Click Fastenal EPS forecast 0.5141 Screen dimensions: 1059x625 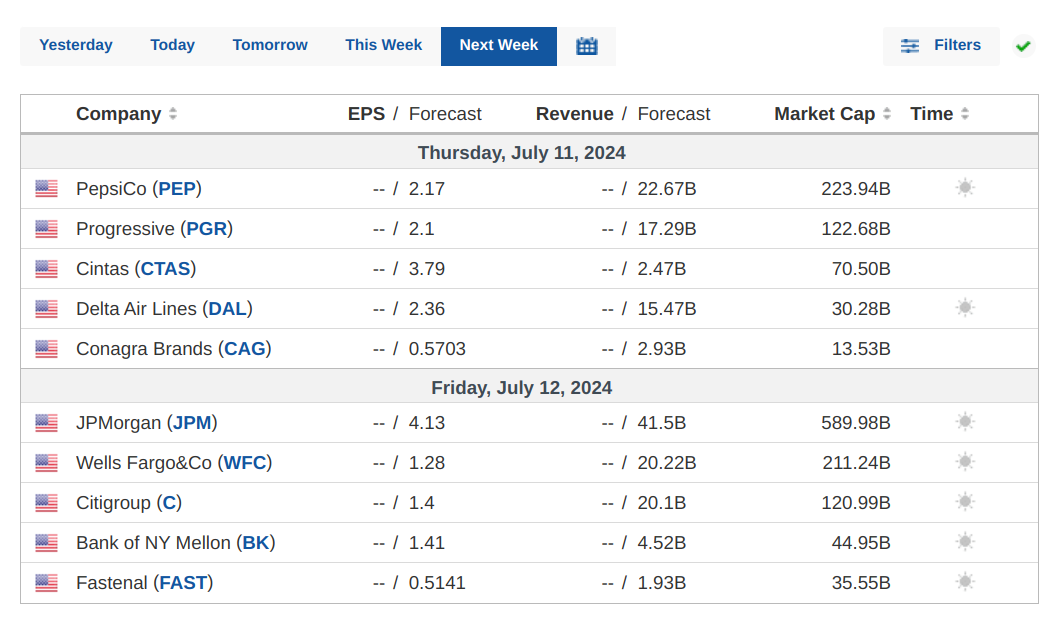click(x=437, y=582)
